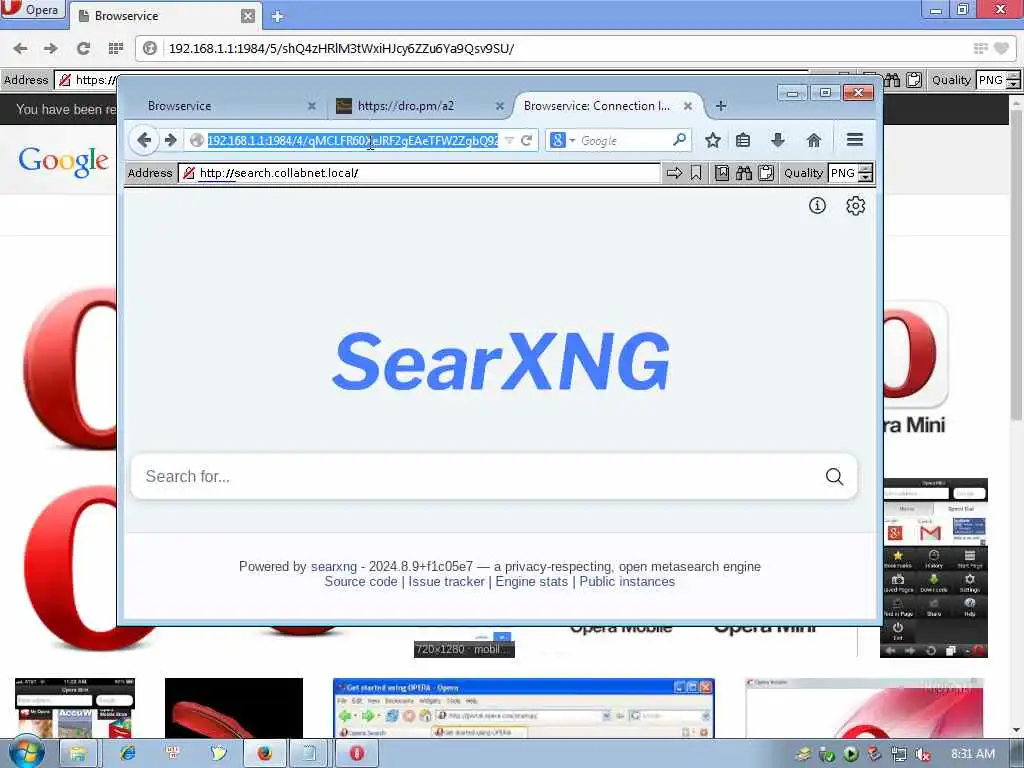Viewport: 1024px width, 768px height.
Task: Select Browservice: Connection tab
Action: [607, 106]
